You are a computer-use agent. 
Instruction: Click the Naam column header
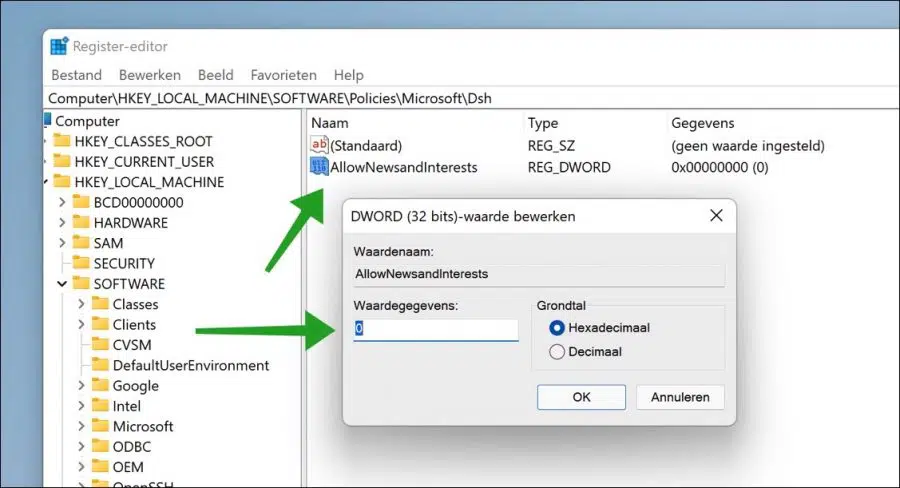click(x=329, y=123)
